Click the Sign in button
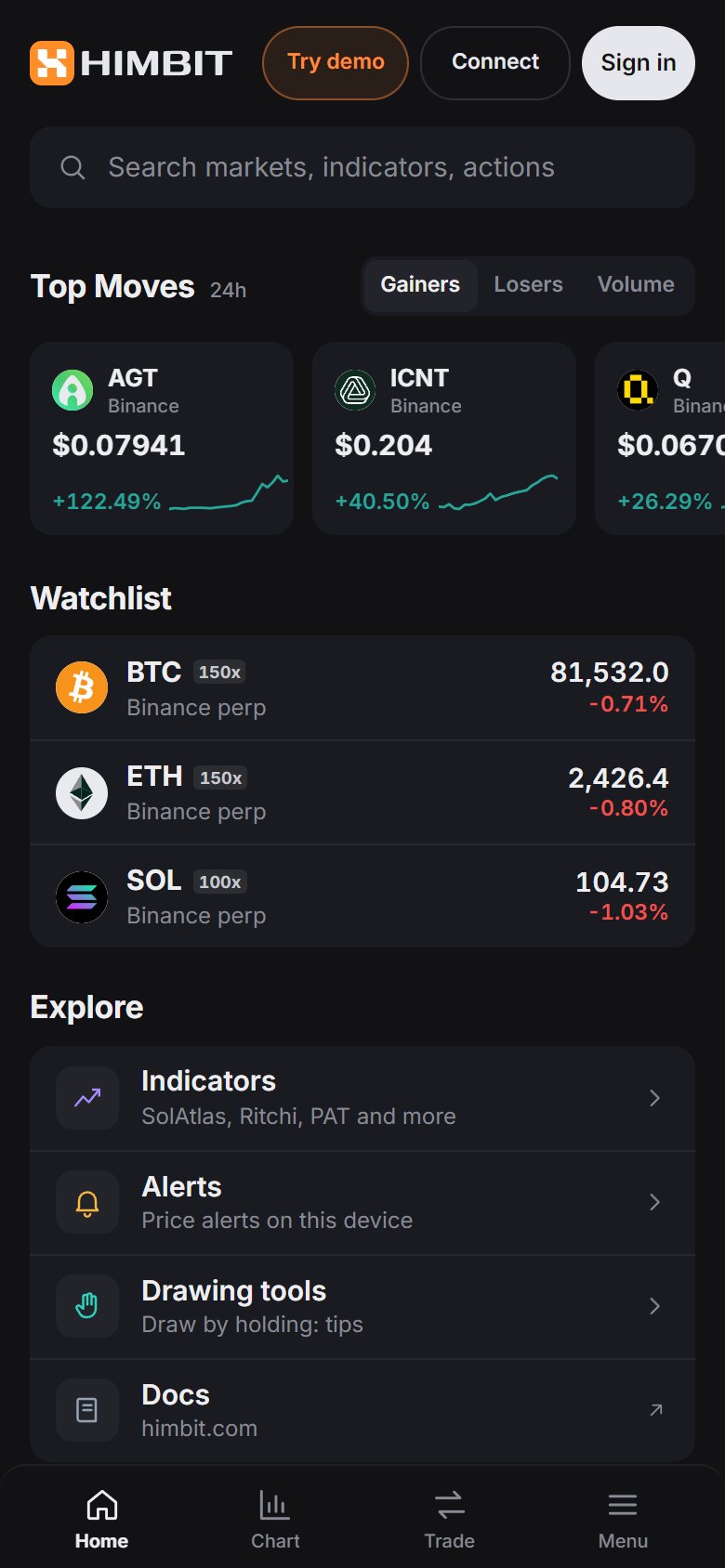 (639, 62)
